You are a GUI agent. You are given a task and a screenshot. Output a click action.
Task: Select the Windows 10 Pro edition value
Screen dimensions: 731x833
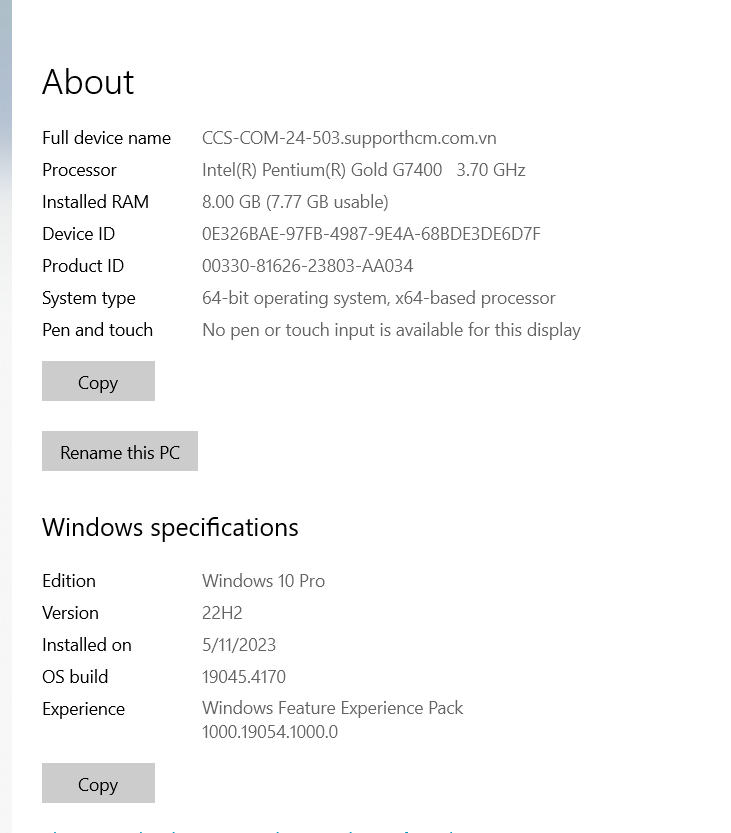[x=263, y=581]
